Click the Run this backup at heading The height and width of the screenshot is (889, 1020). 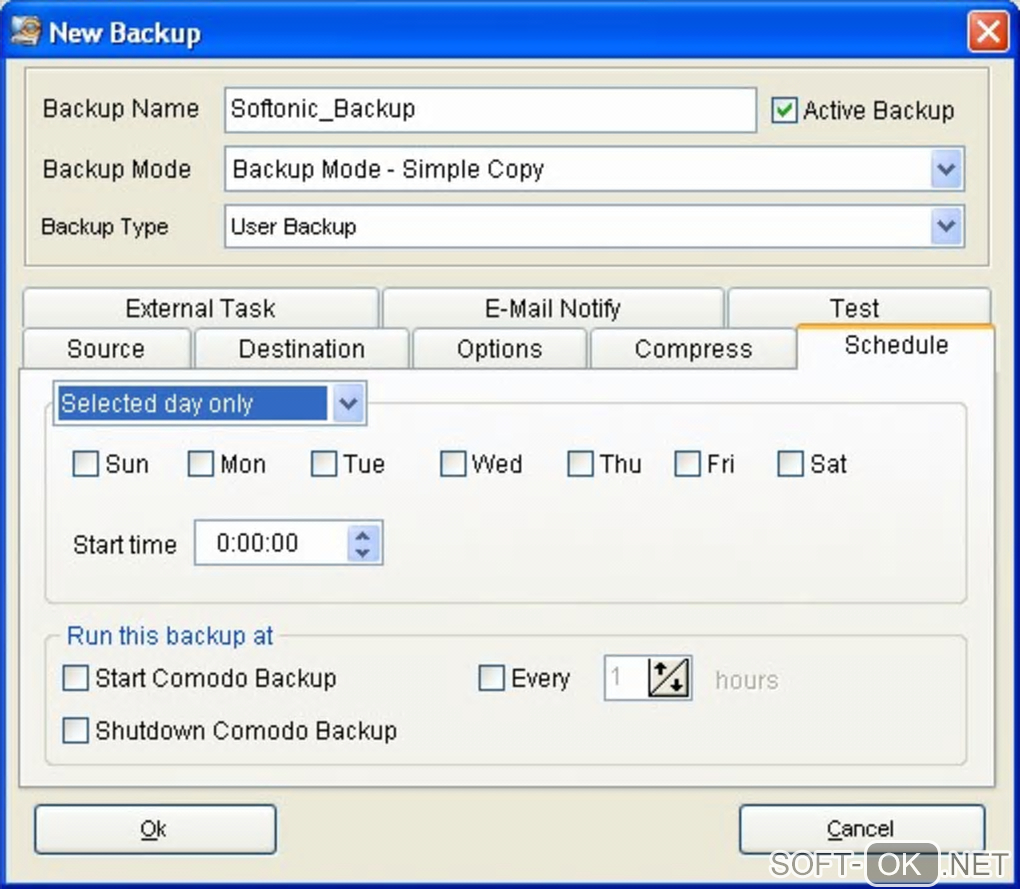[170, 635]
